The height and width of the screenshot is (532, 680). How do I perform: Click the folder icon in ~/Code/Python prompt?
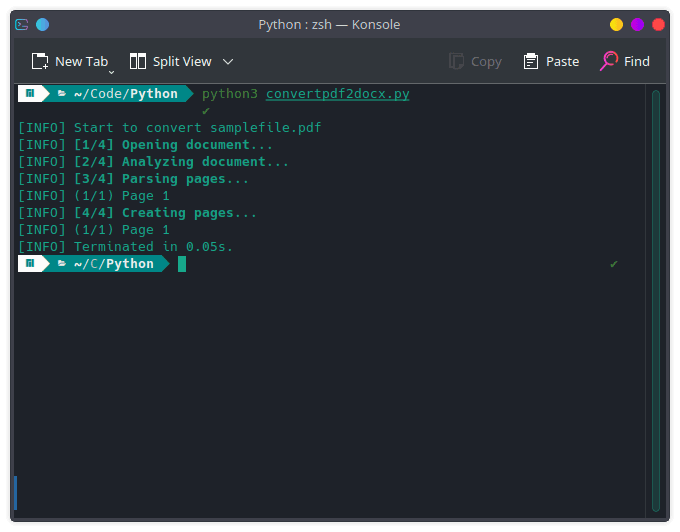[x=62, y=93]
